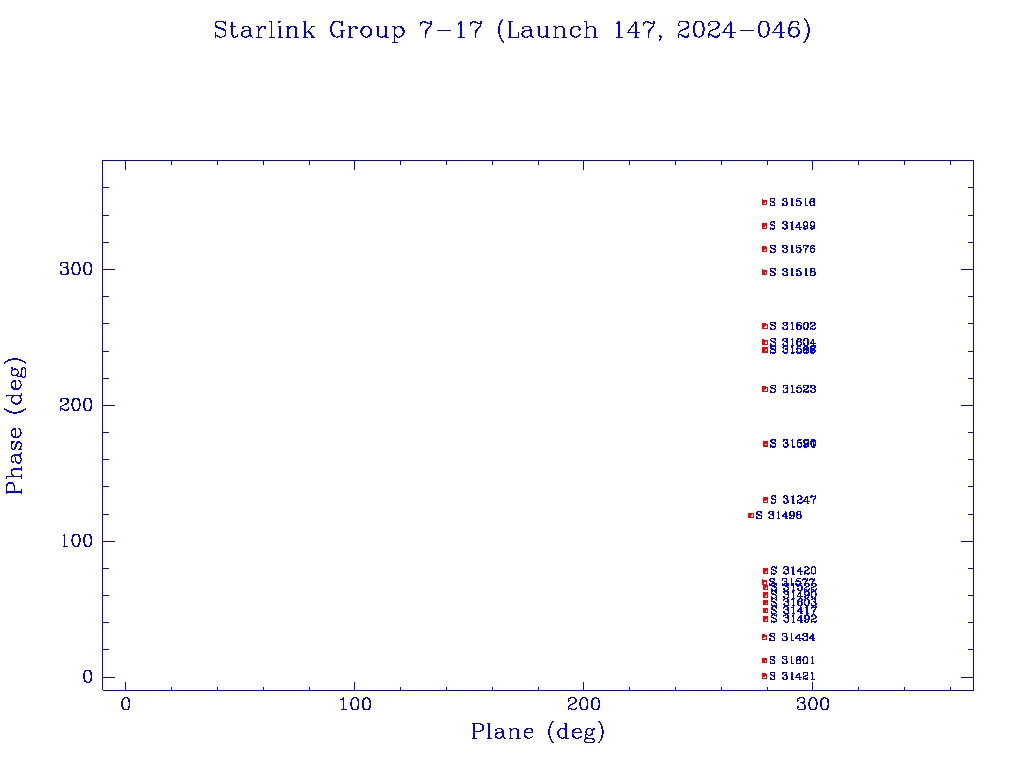Click the y-axis tick label "0"
The image size is (1024, 768).
point(88,677)
